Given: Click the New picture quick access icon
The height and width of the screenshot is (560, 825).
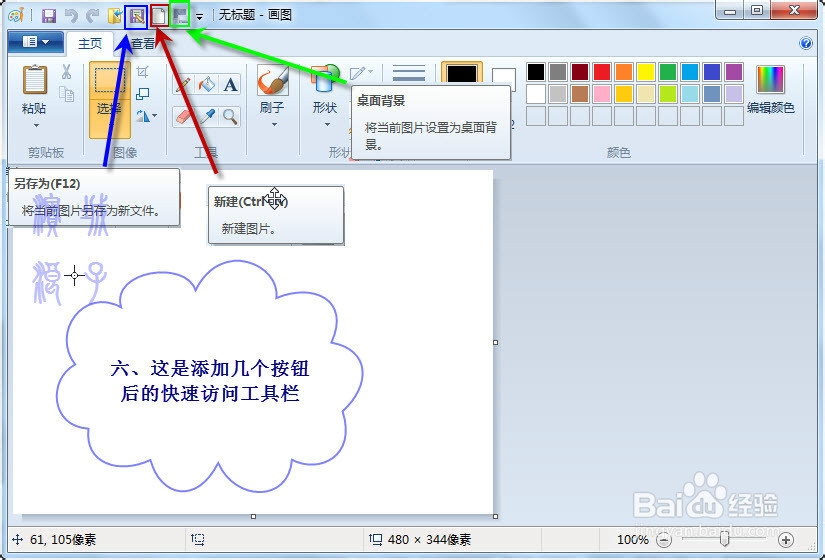Looking at the screenshot, I should click(x=159, y=16).
